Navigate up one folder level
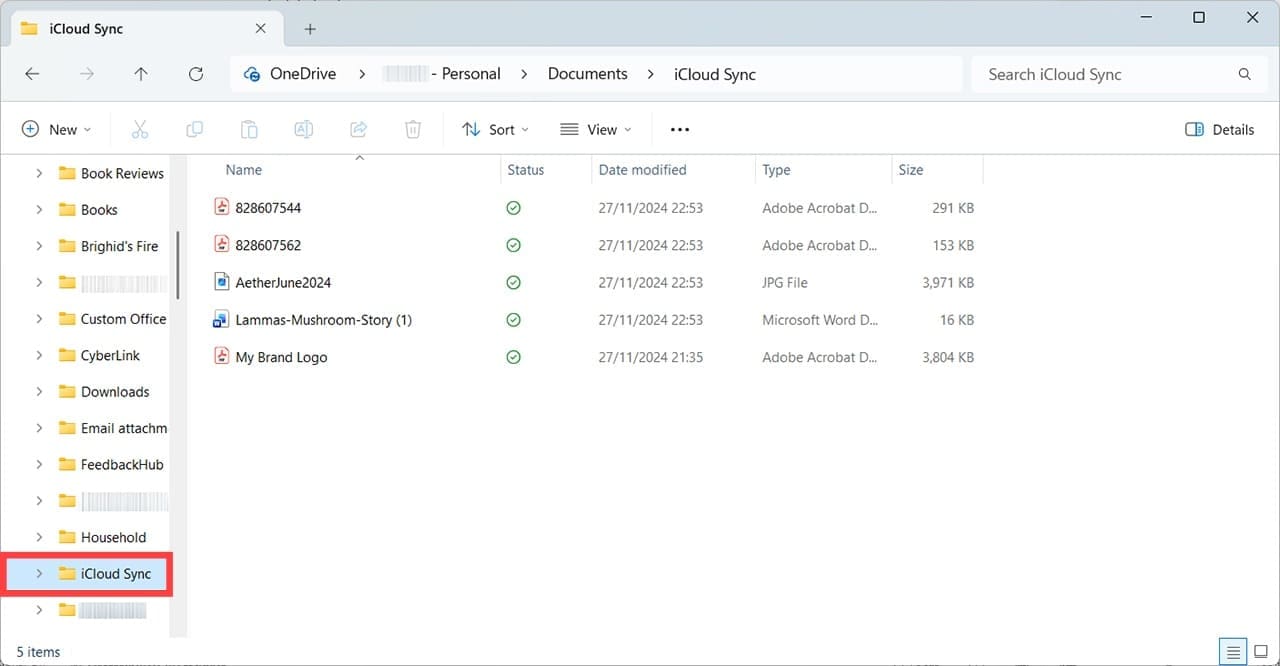This screenshot has height=666, width=1280. [x=141, y=74]
